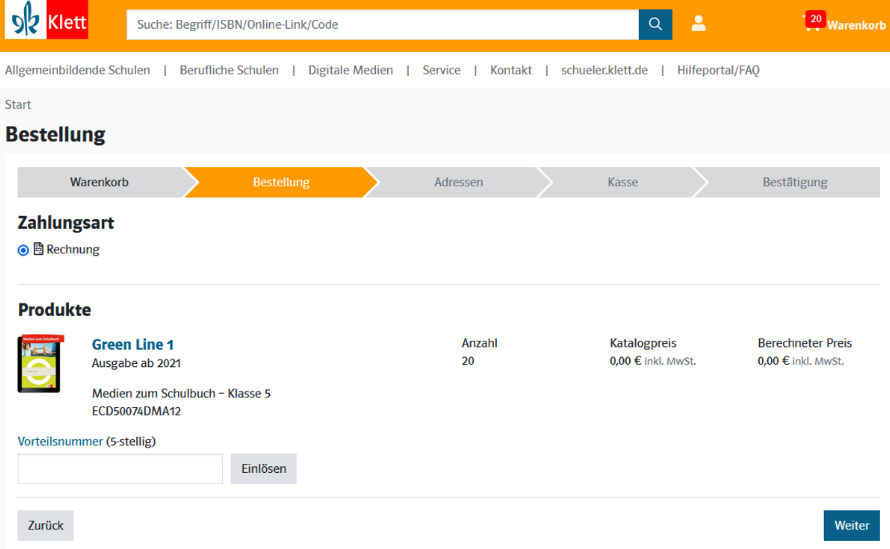Focus the Vorteilsnummer input field
Viewport: 890px width, 549px height.
(x=120, y=469)
